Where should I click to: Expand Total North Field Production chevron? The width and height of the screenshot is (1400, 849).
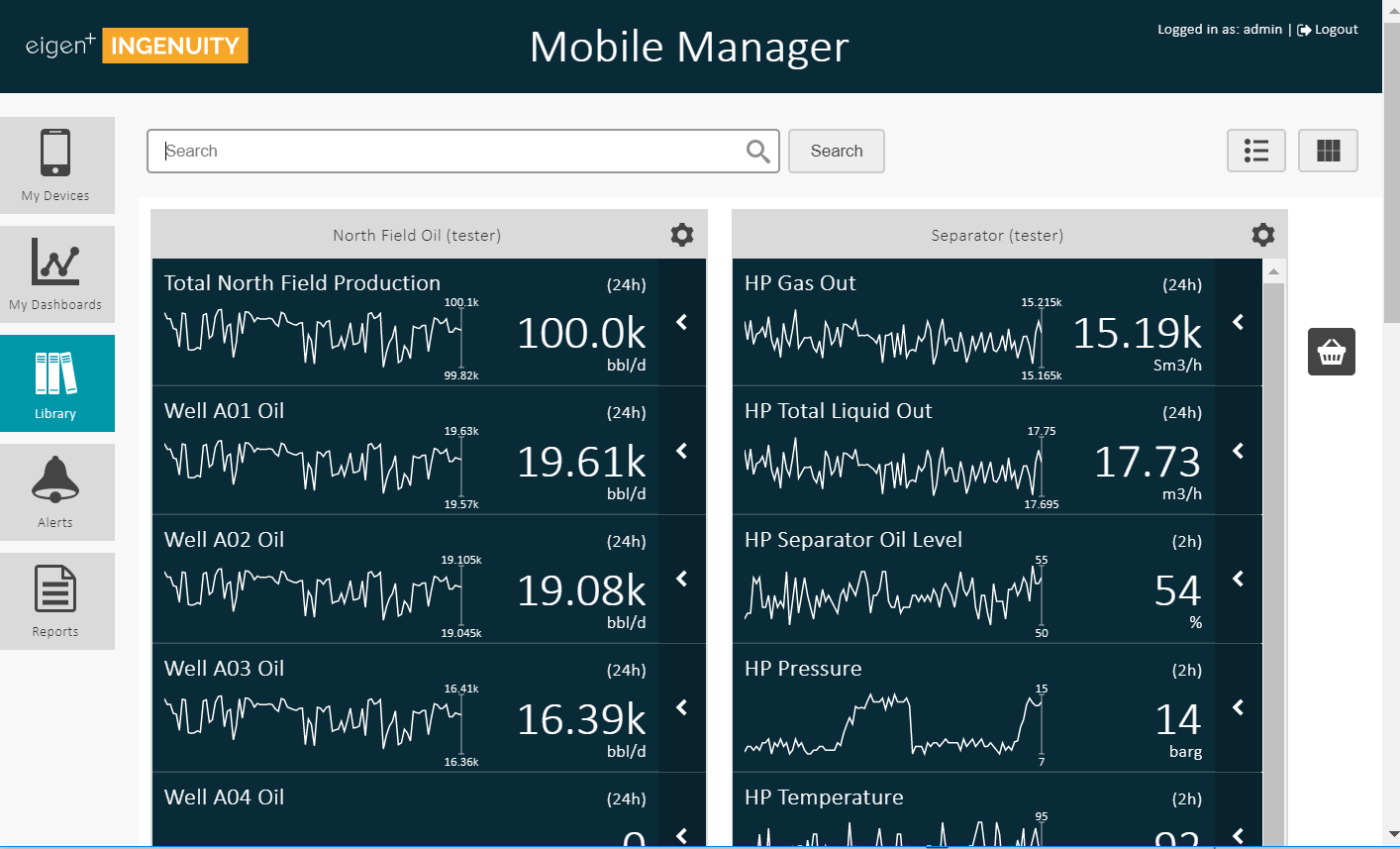[x=682, y=322]
